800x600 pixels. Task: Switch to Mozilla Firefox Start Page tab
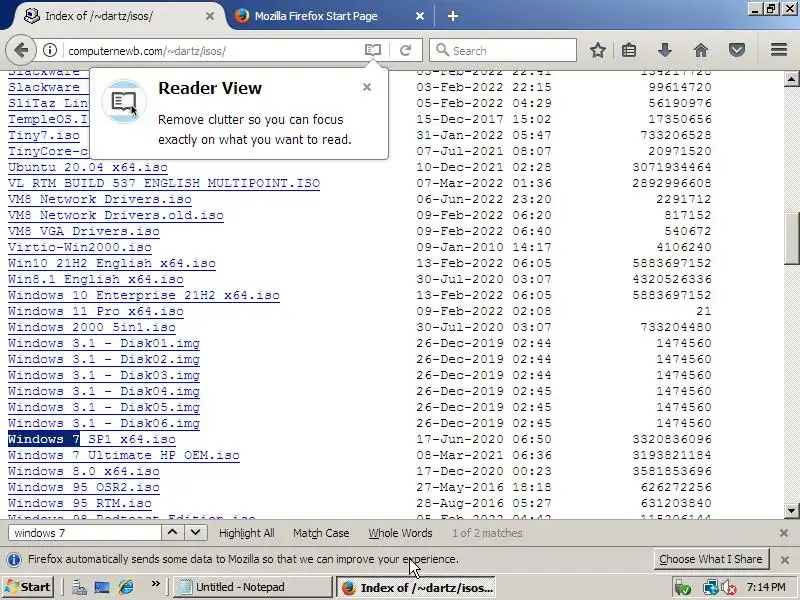[x=327, y=16]
